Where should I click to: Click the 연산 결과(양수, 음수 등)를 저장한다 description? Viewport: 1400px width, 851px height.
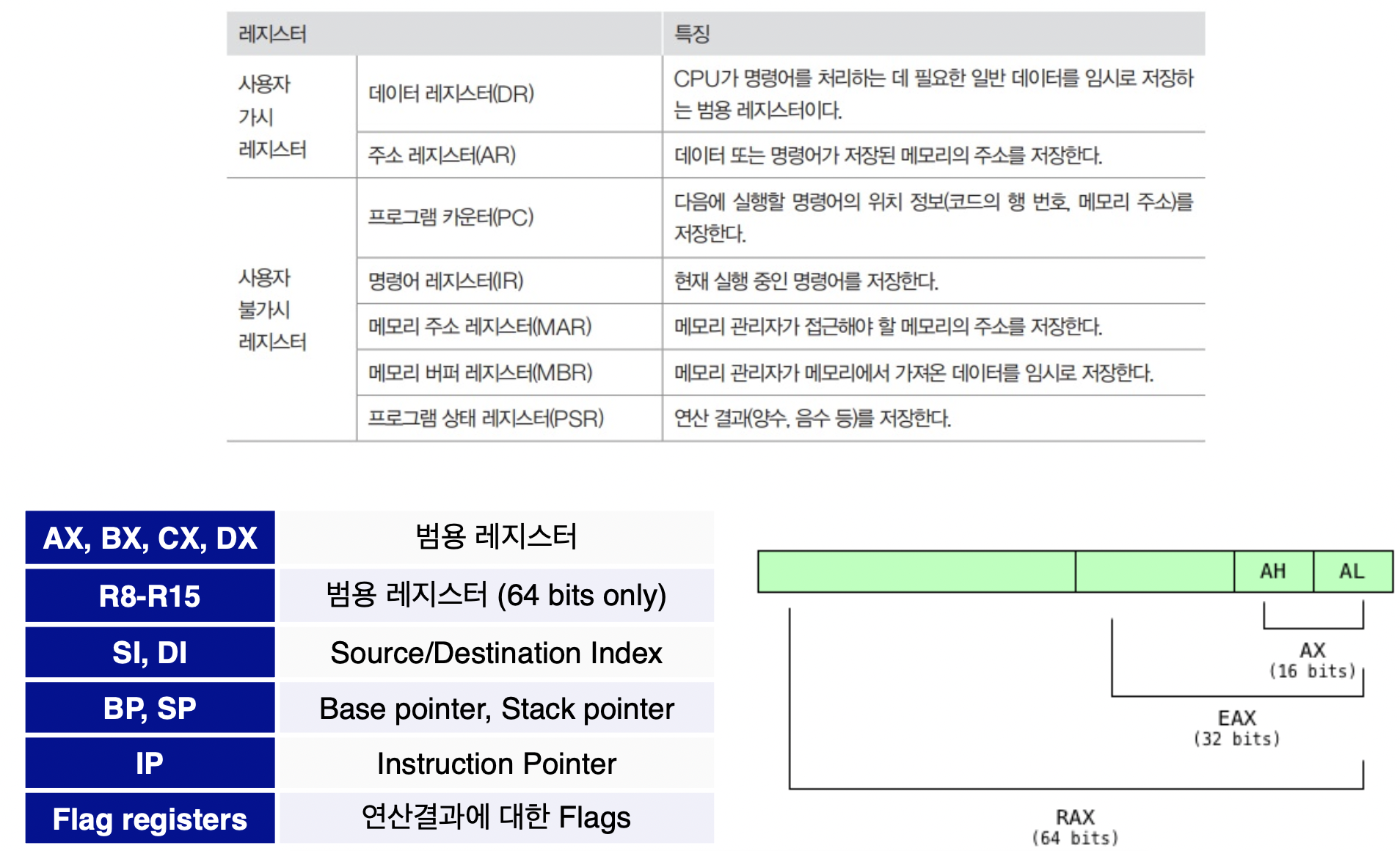pos(933,418)
